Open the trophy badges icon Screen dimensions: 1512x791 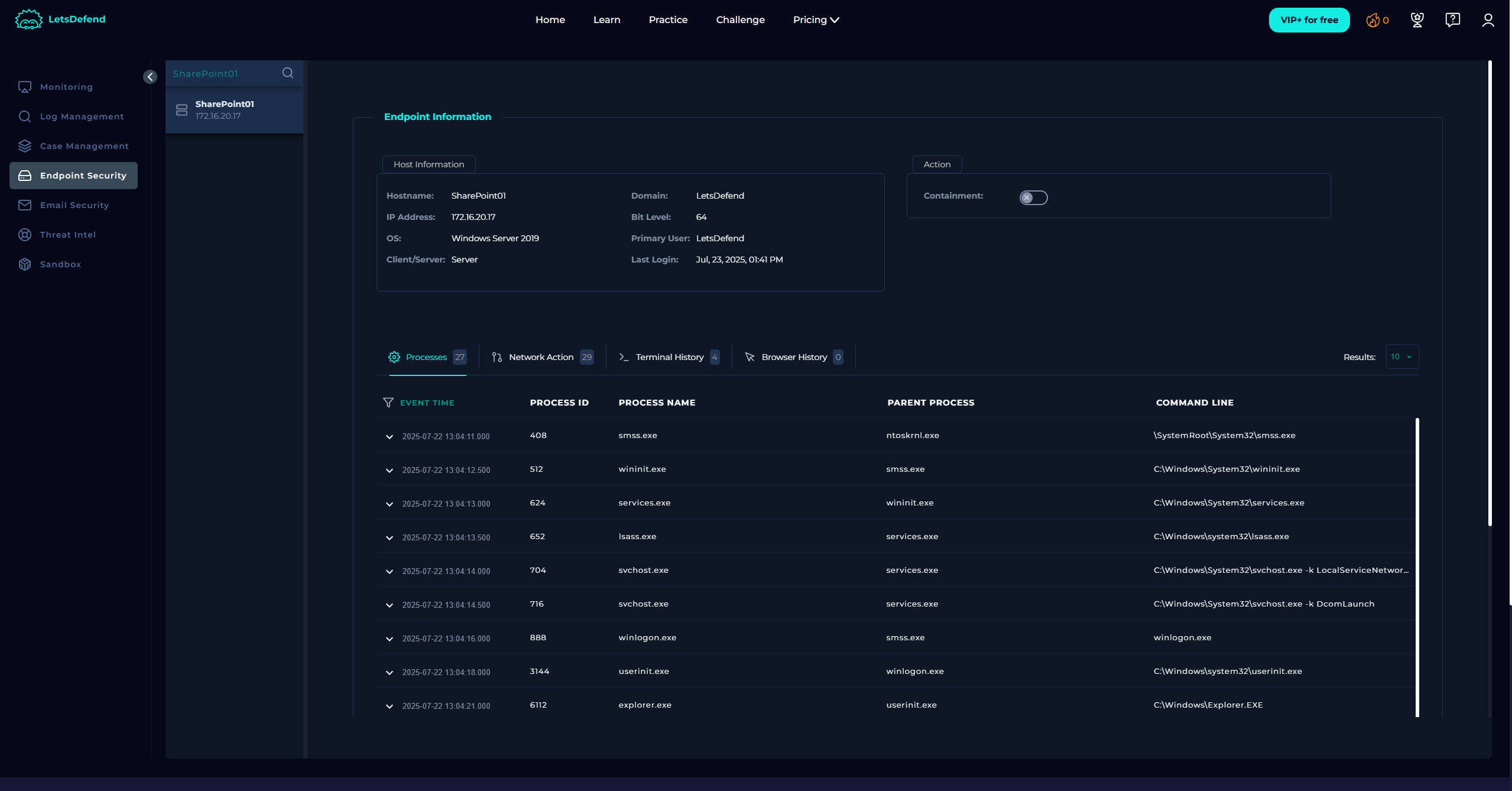[1417, 20]
